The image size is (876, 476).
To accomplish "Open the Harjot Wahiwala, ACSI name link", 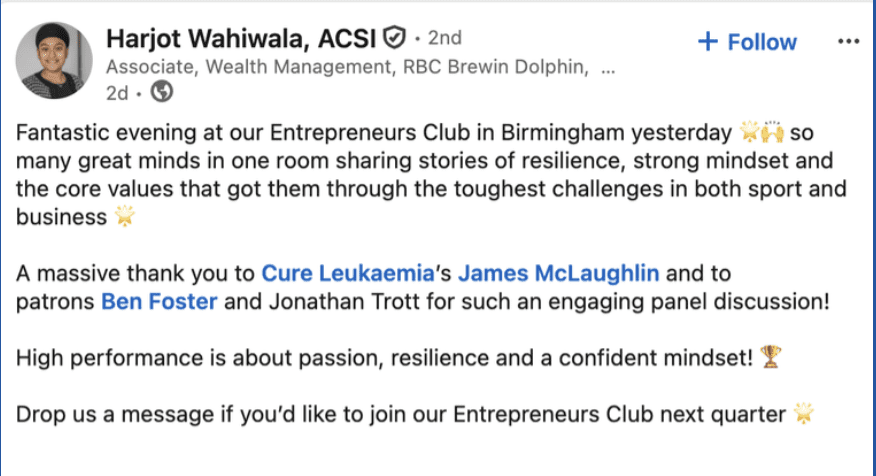I will coord(240,40).
